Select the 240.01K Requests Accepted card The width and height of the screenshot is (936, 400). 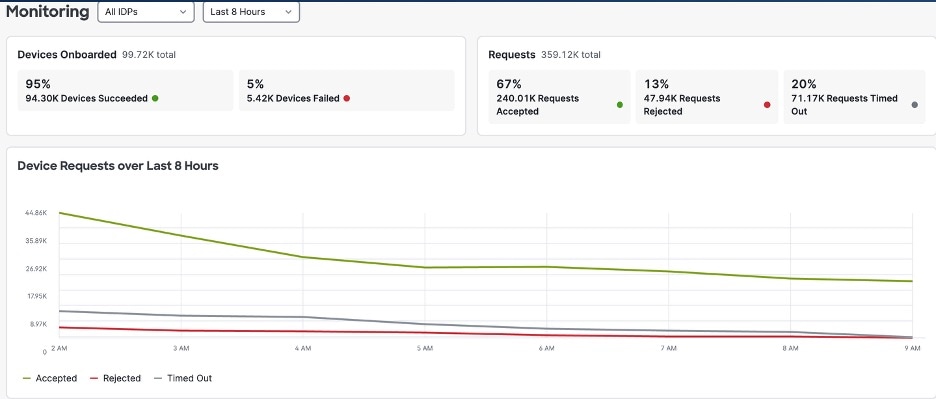(559, 97)
